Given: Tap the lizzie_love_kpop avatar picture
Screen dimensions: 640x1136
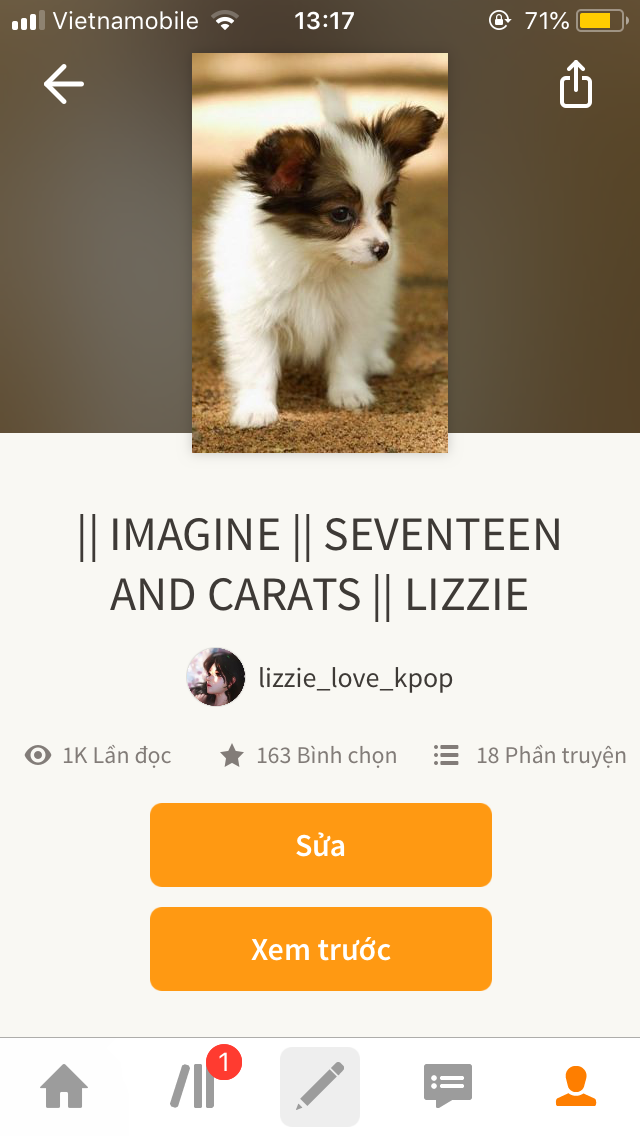Looking at the screenshot, I should [216, 678].
